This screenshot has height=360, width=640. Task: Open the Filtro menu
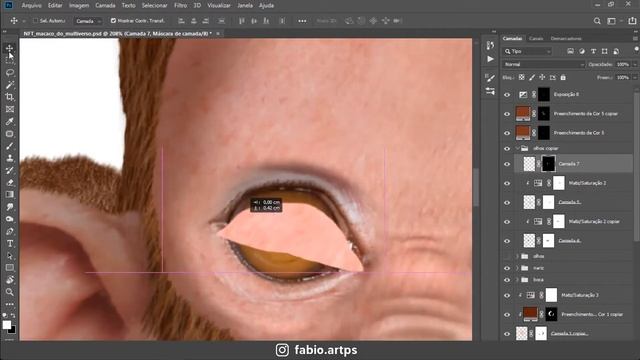click(x=180, y=5)
